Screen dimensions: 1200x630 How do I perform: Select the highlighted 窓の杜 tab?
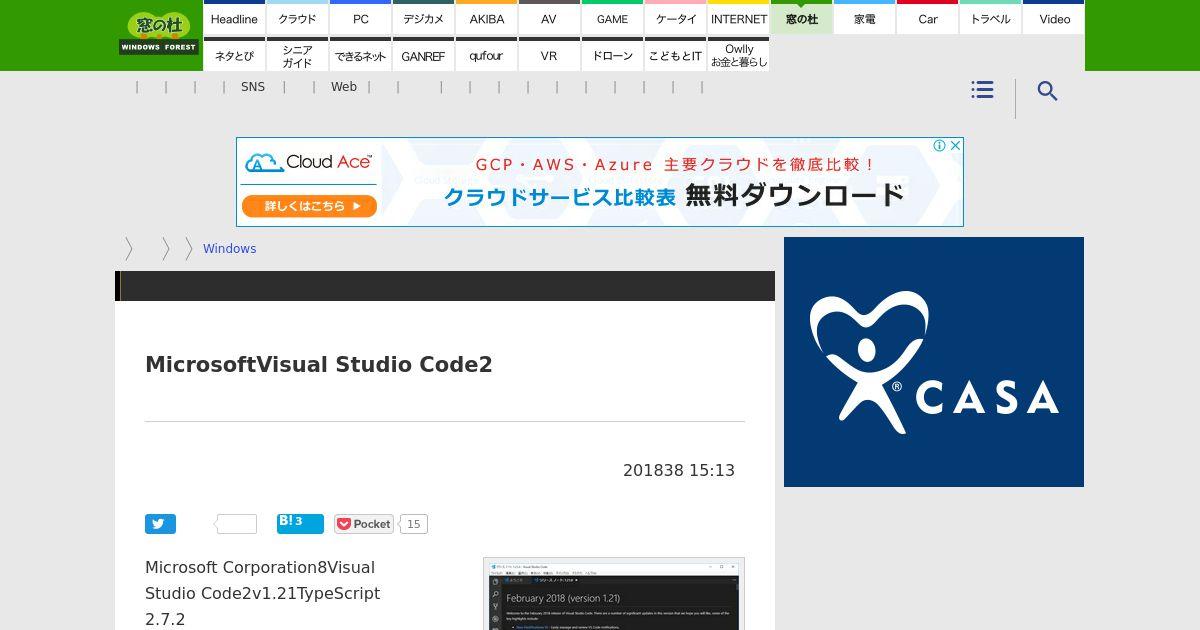[x=801, y=18]
